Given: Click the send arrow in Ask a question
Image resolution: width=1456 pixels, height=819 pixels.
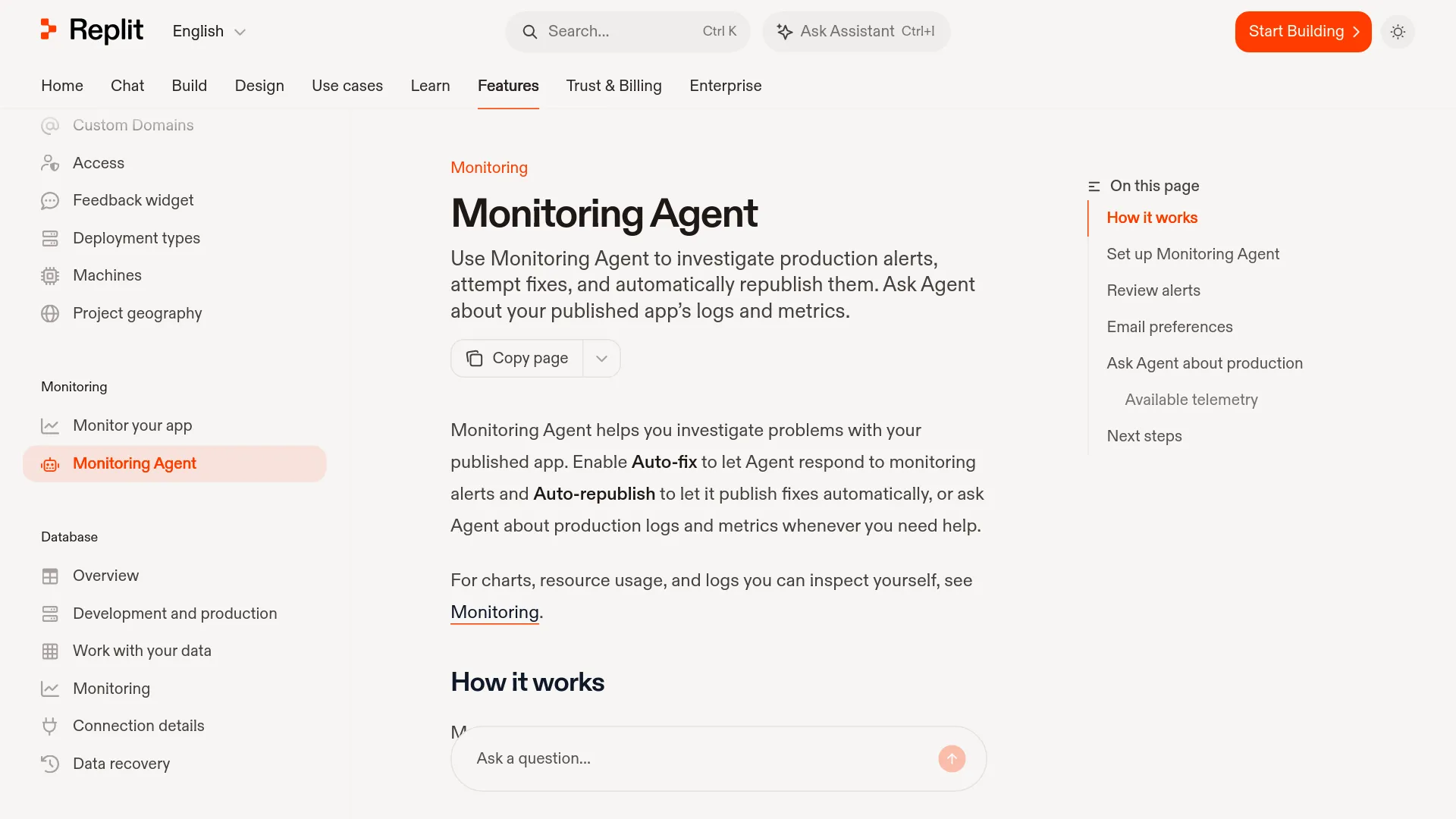Looking at the screenshot, I should click(952, 758).
